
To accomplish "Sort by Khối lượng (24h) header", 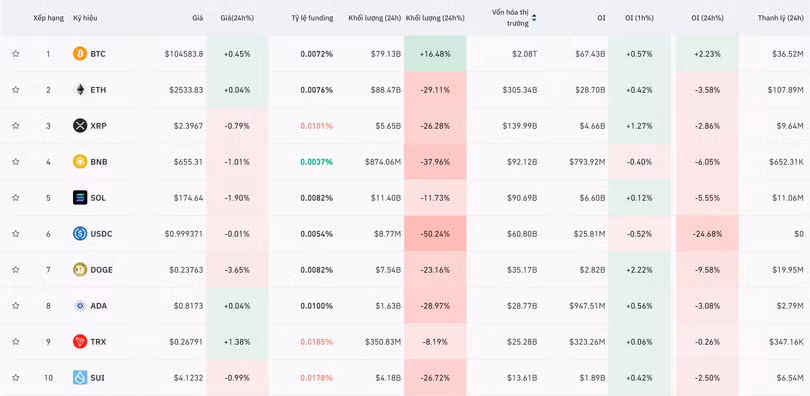I will coord(375,18).
